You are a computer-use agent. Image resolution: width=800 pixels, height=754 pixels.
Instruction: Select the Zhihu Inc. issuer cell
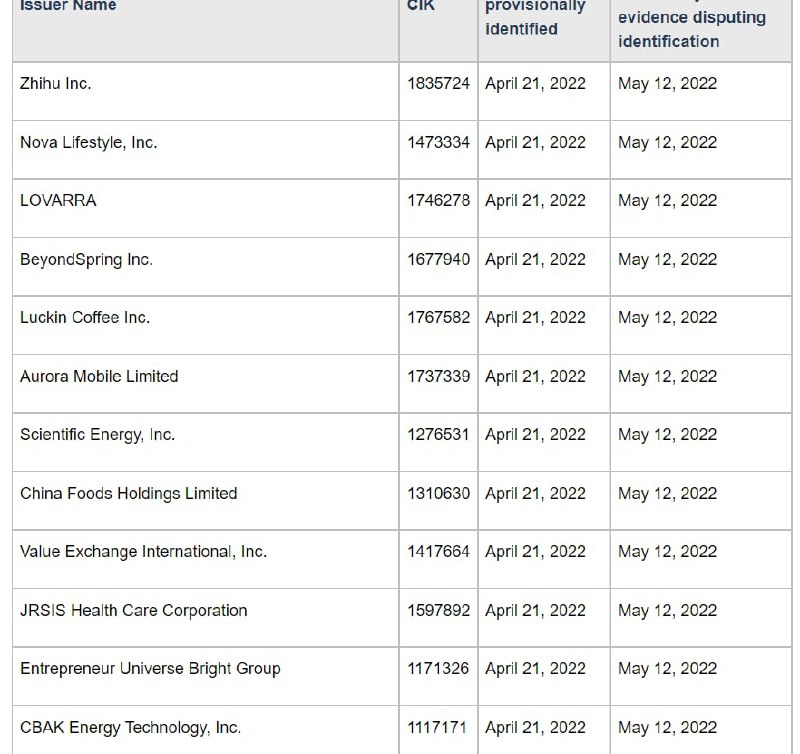pos(56,84)
